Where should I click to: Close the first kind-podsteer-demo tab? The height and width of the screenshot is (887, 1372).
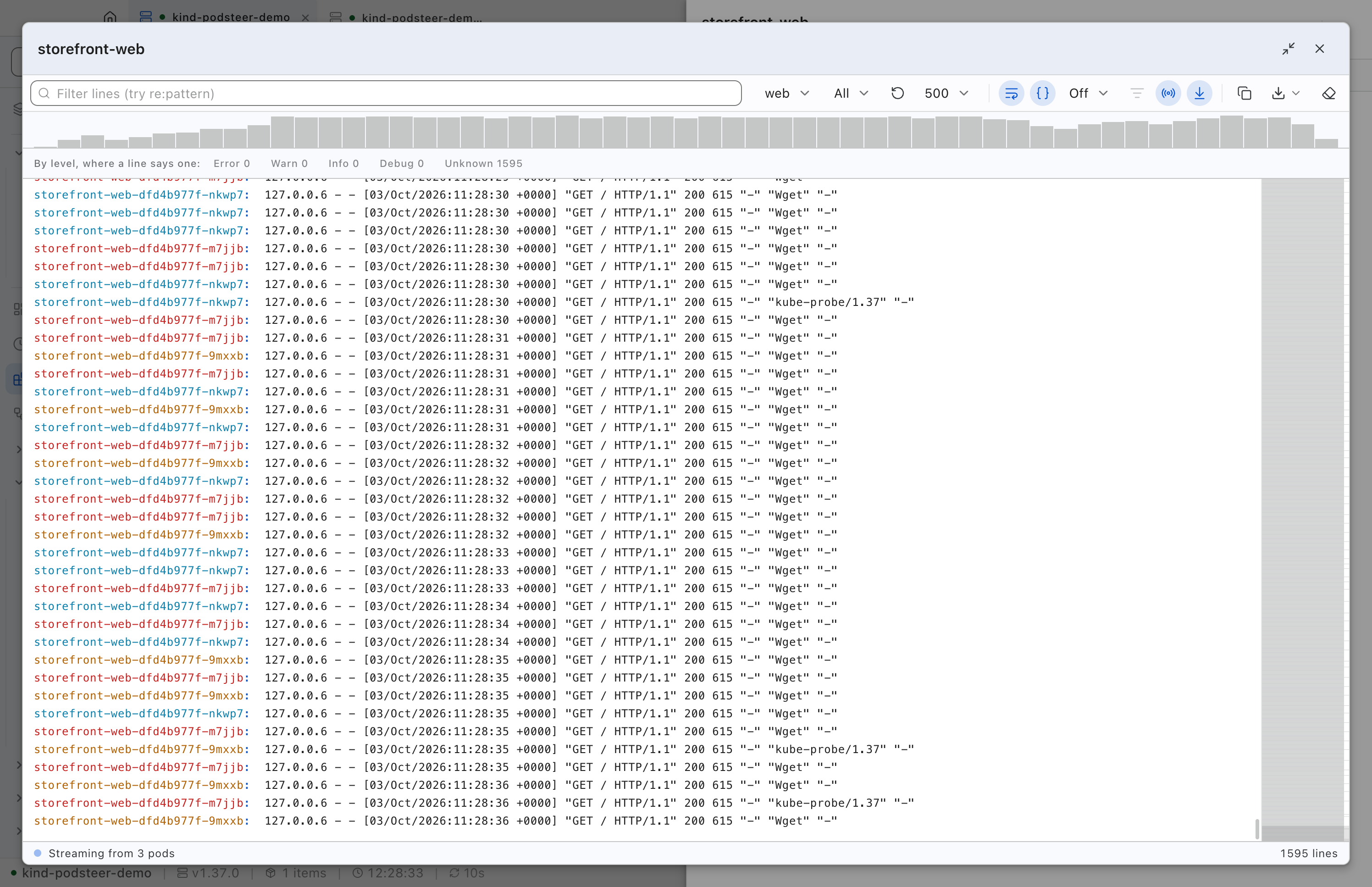(x=305, y=18)
